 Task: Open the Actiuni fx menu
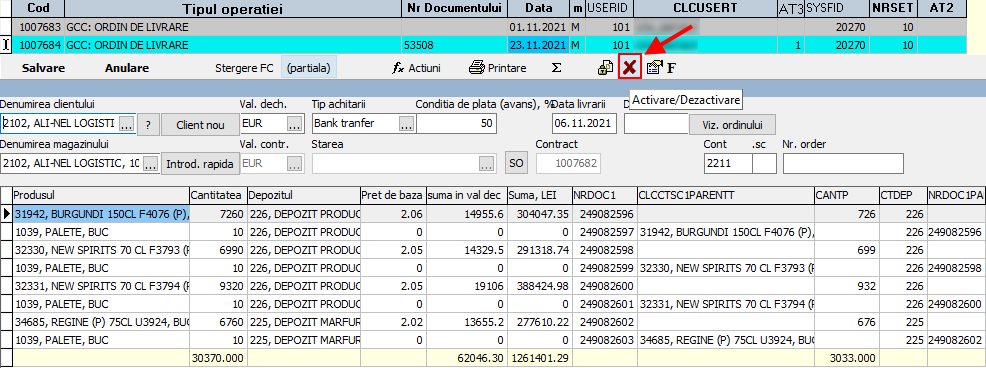click(416, 68)
